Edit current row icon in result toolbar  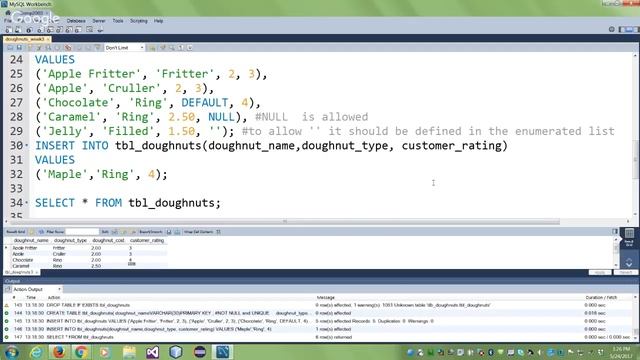click(x=115, y=232)
